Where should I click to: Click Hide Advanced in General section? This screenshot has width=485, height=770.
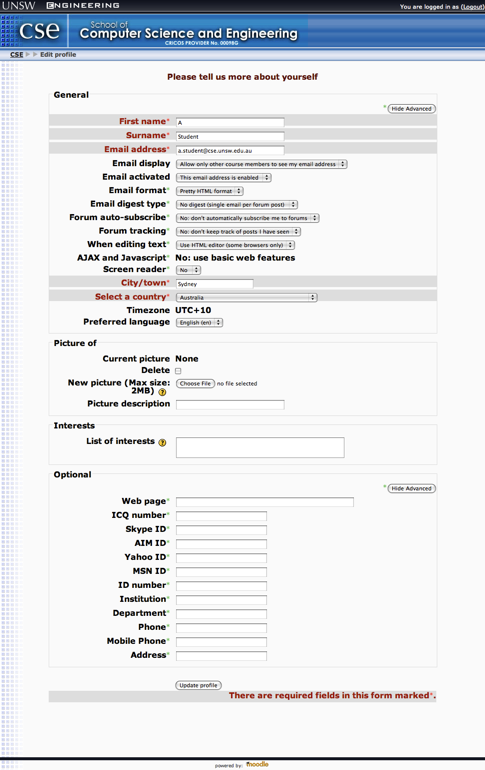pos(411,109)
